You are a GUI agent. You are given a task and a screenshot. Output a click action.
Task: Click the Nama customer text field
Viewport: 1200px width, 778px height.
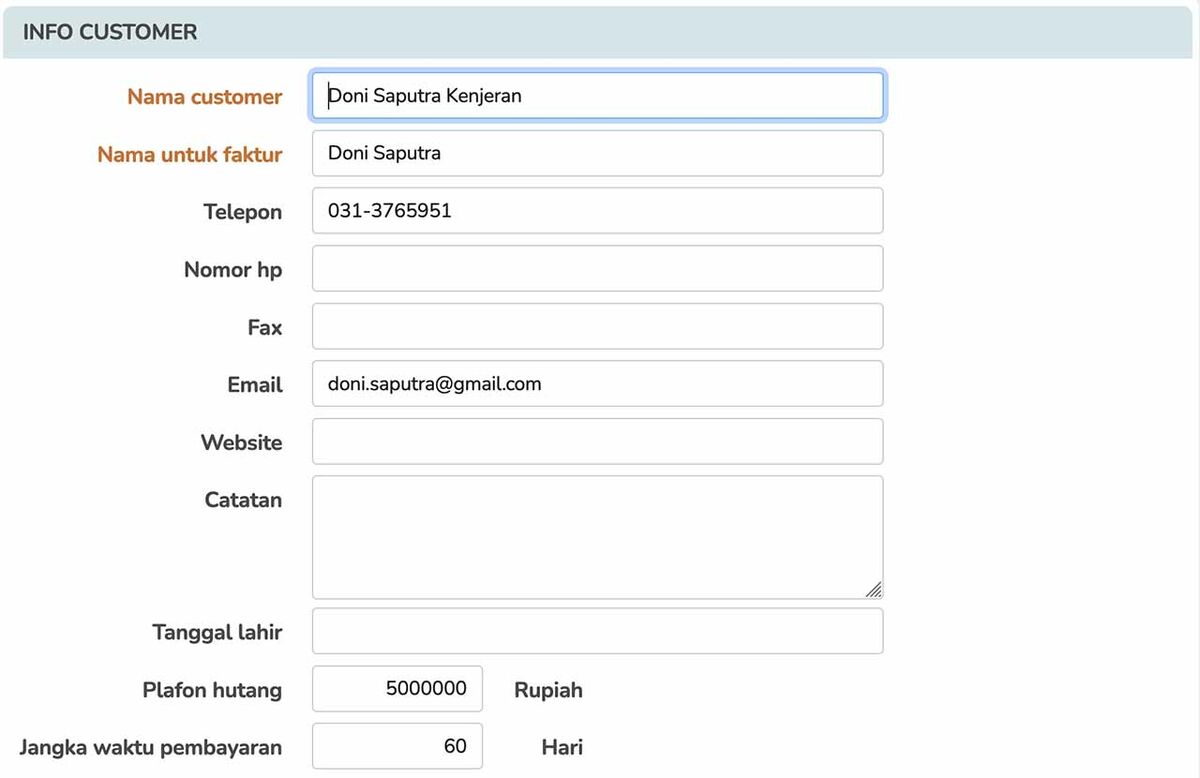coord(597,96)
